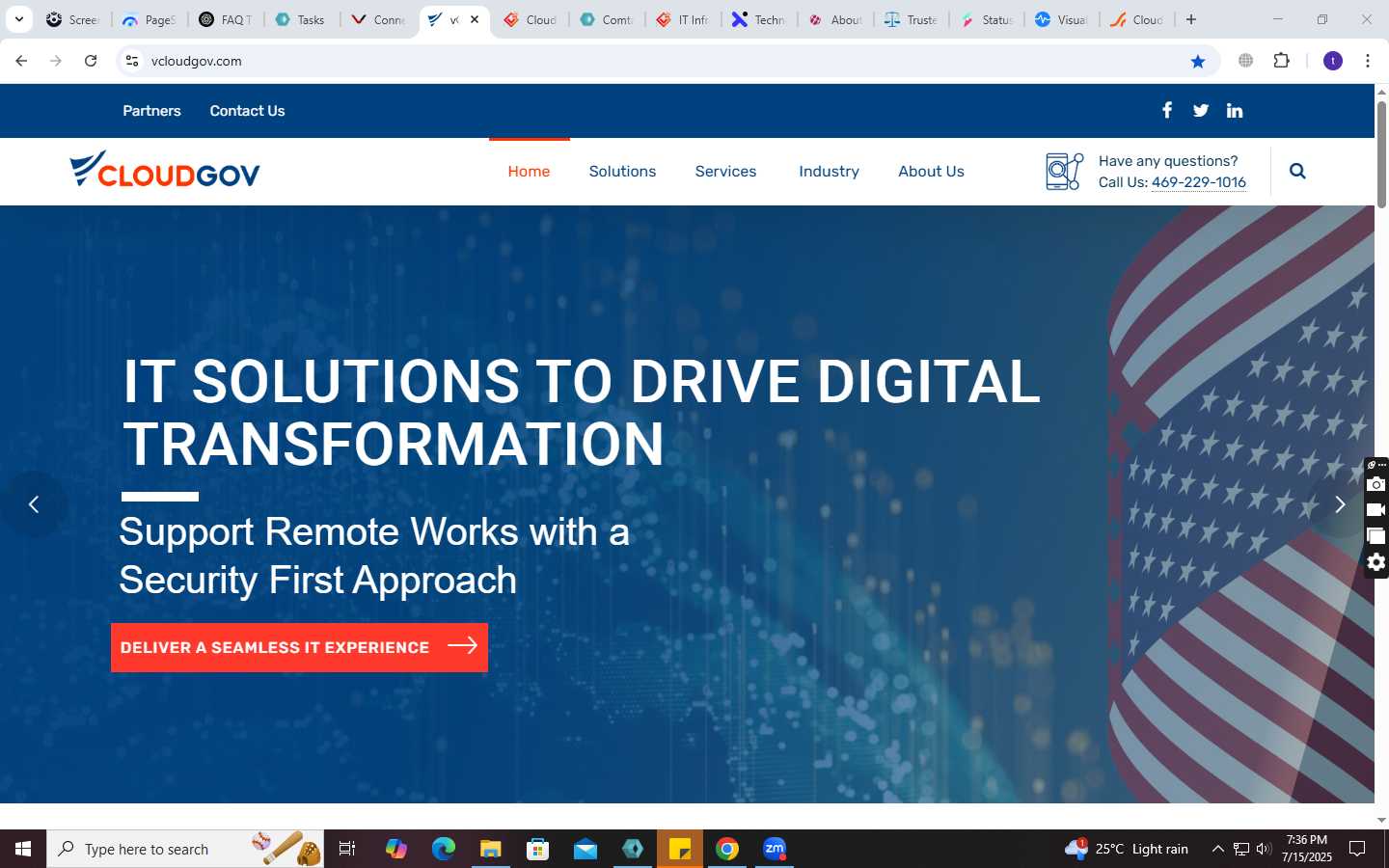Open the LinkedIn social icon

pos(1235,111)
